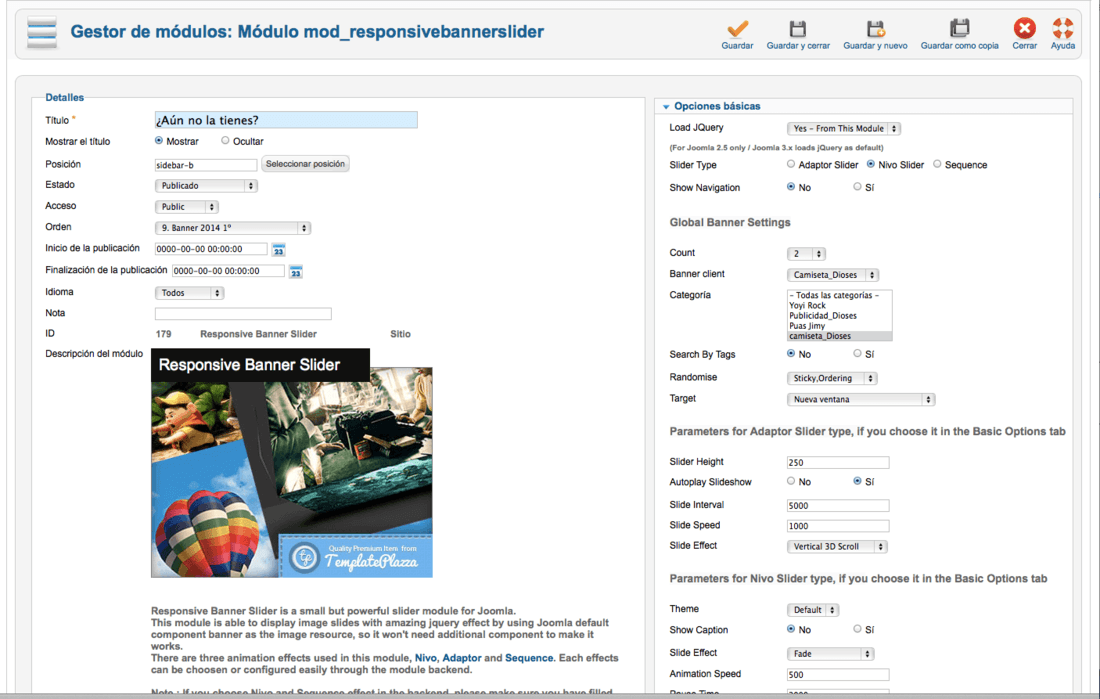Follow the Adaptor link in description

pos(462,658)
